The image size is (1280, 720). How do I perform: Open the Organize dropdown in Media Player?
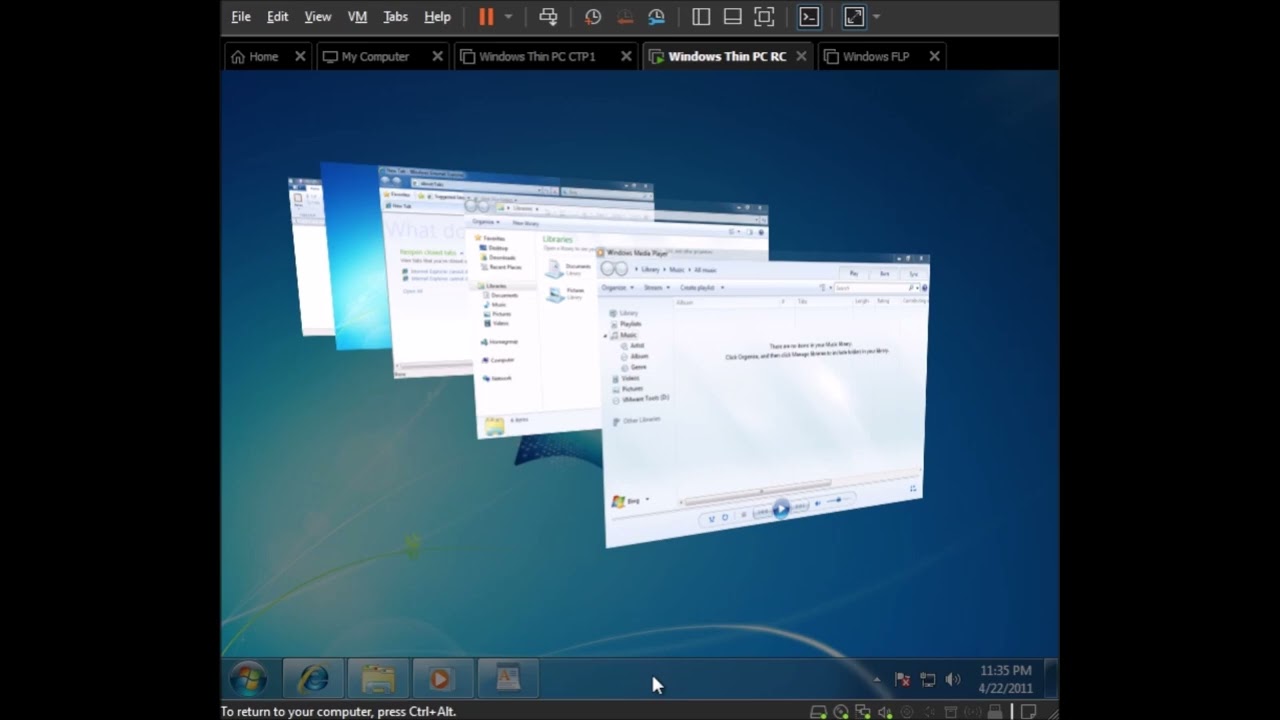(616, 288)
